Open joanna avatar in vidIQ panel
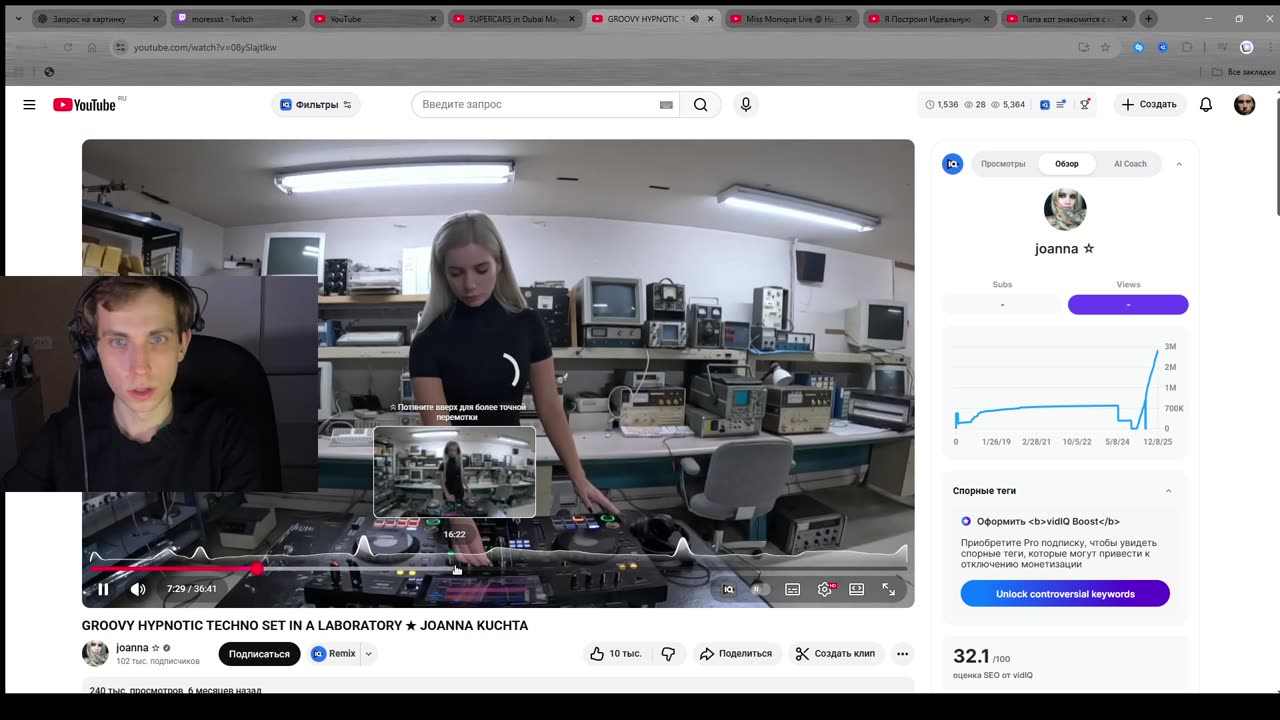This screenshot has height=720, width=1280. click(x=1065, y=210)
